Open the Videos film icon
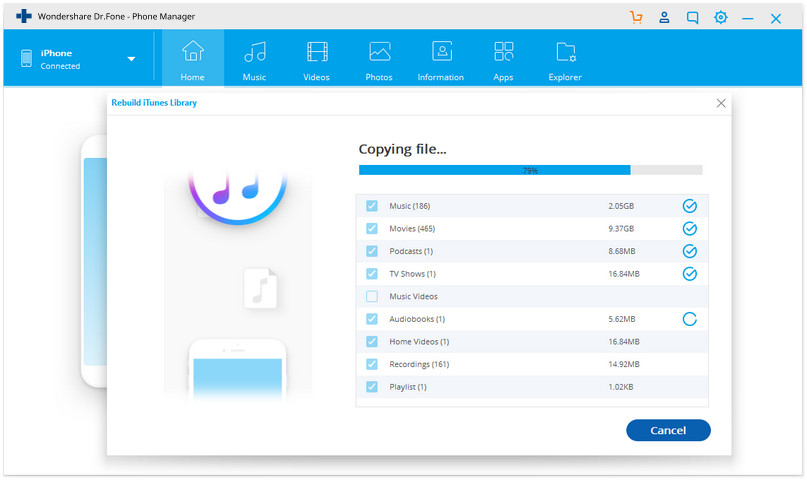 click(317, 52)
